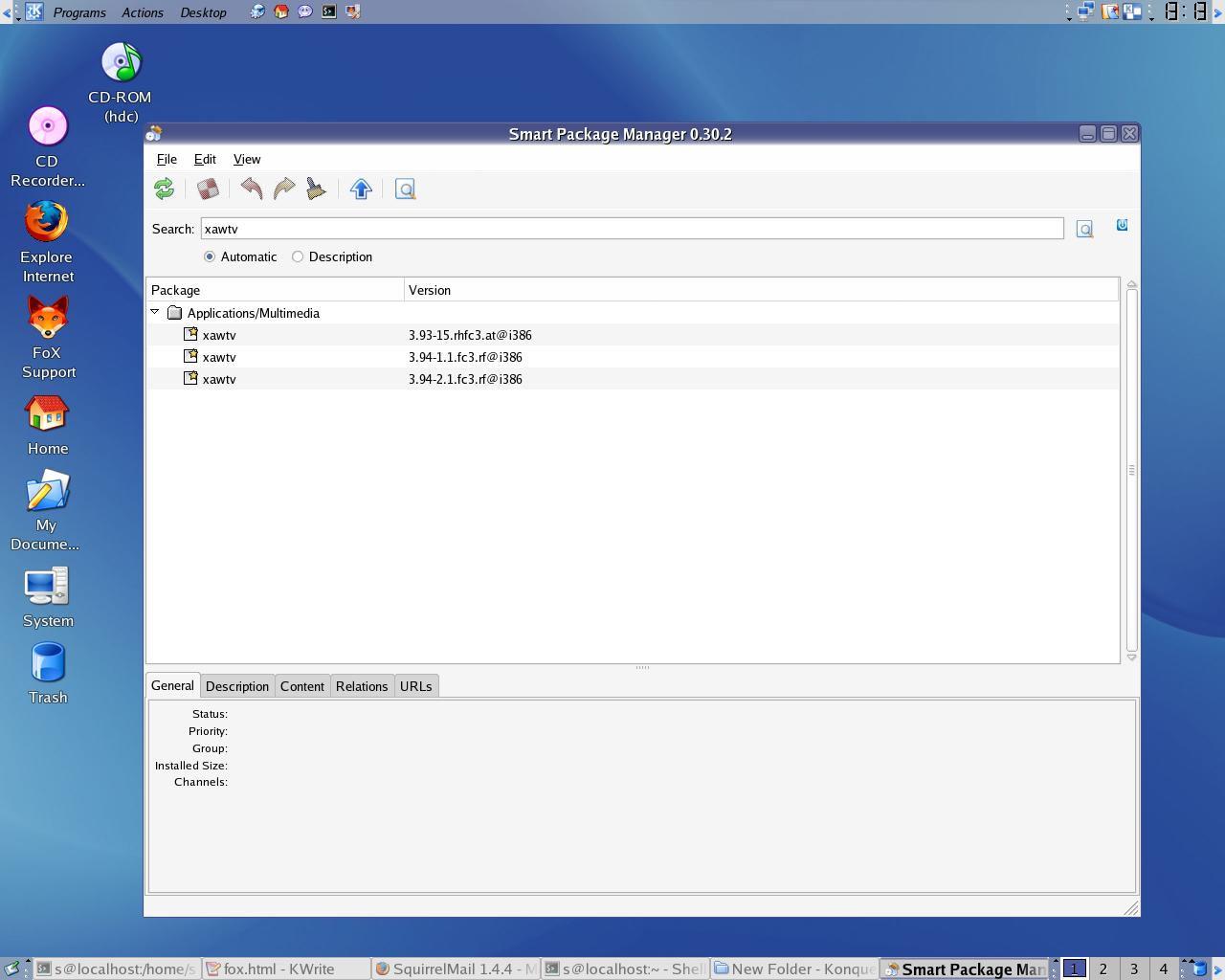Image resolution: width=1225 pixels, height=980 pixels.
Task: Click the package list vertical scrollbar
Action: 1132,470
